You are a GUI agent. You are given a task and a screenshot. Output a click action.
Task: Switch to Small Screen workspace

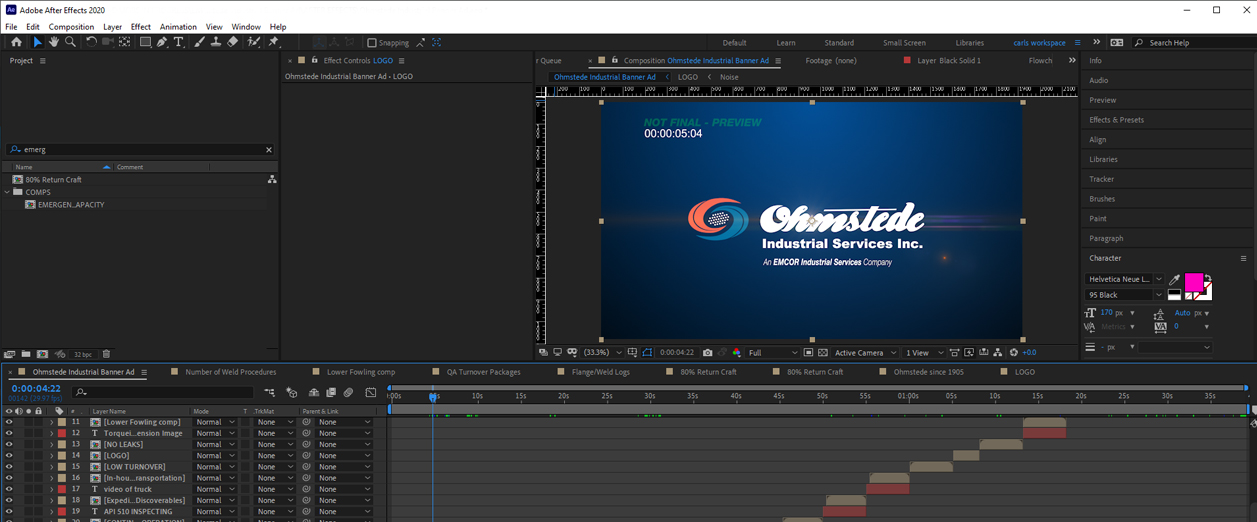point(904,43)
